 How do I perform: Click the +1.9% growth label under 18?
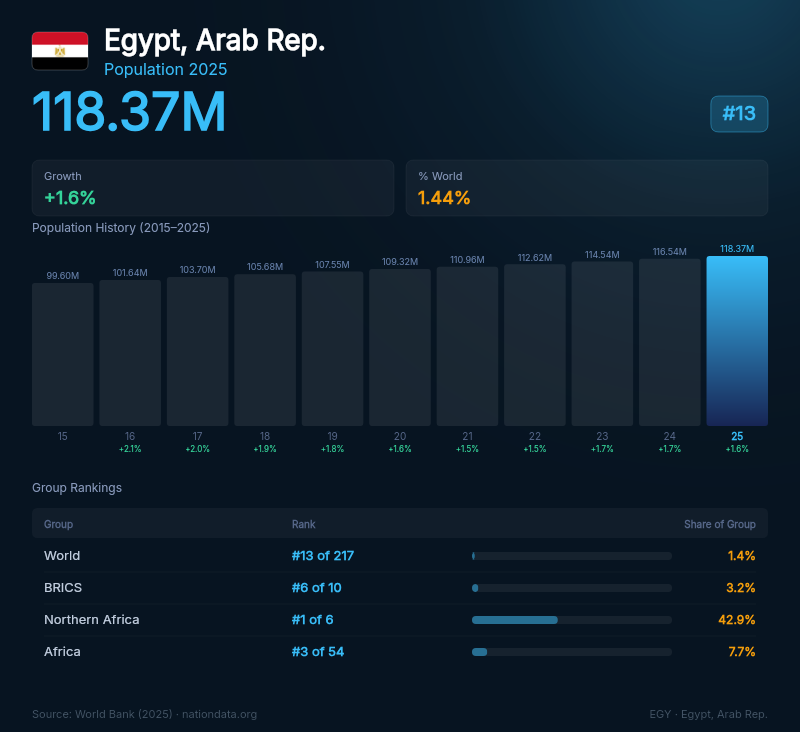pos(265,449)
